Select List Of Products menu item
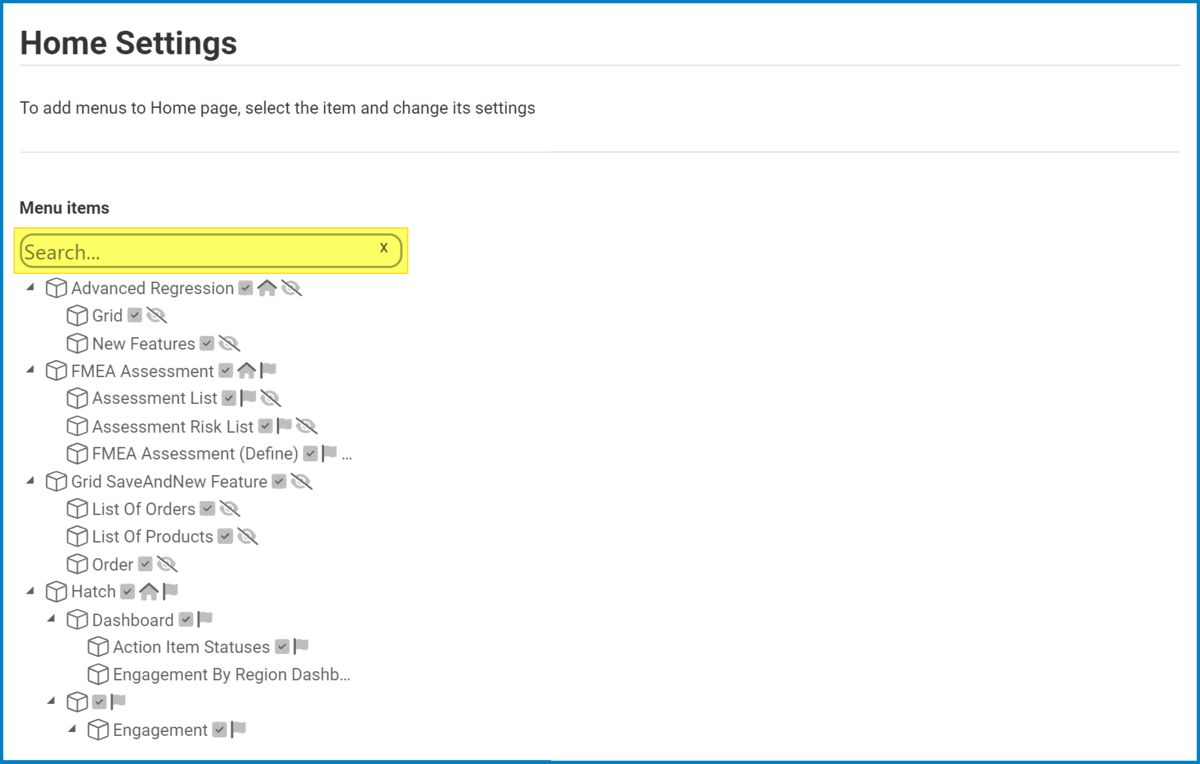This screenshot has height=764, width=1200. tap(152, 537)
